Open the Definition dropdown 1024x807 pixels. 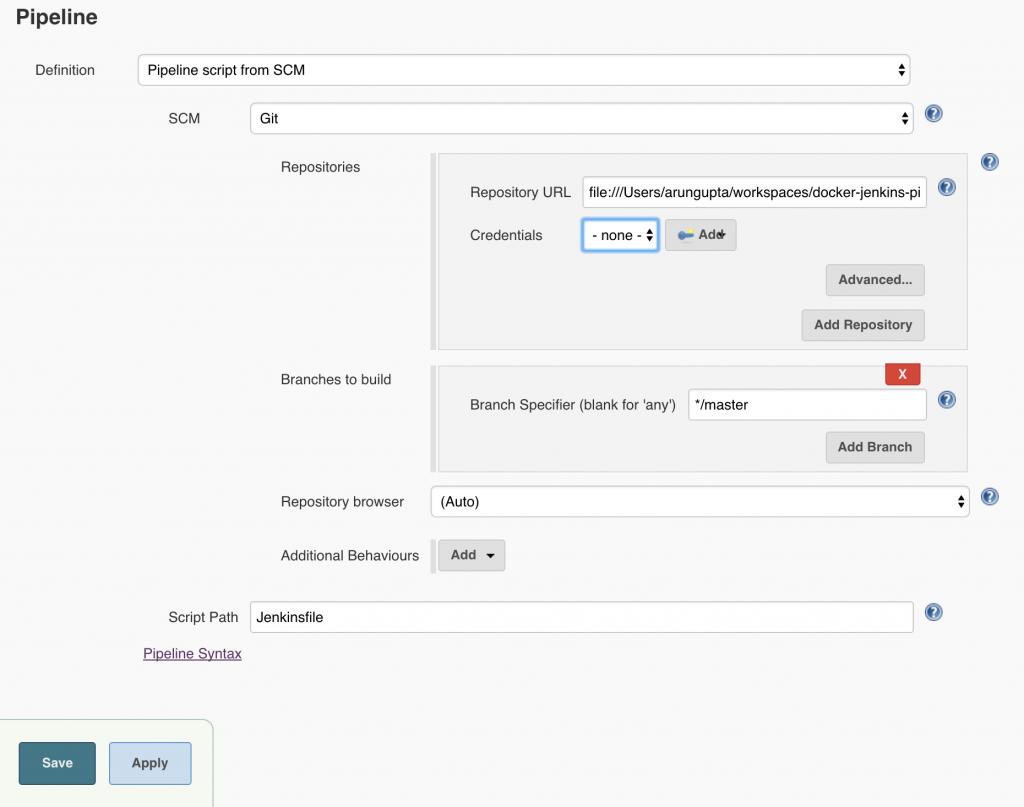tap(523, 70)
